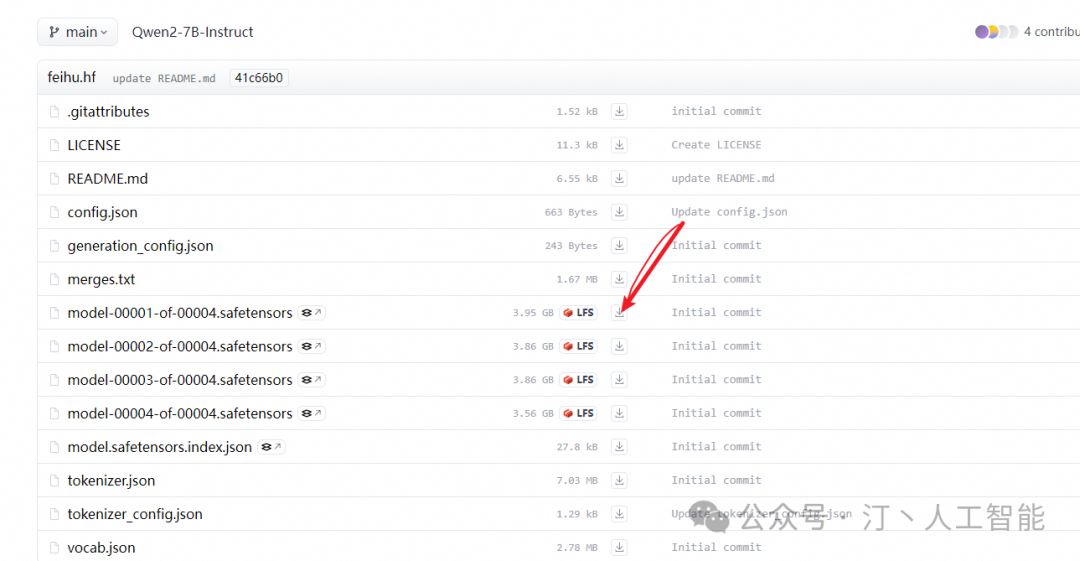Open 'update README.md' commit in README.md row
The height and width of the screenshot is (561, 1080).
723,178
